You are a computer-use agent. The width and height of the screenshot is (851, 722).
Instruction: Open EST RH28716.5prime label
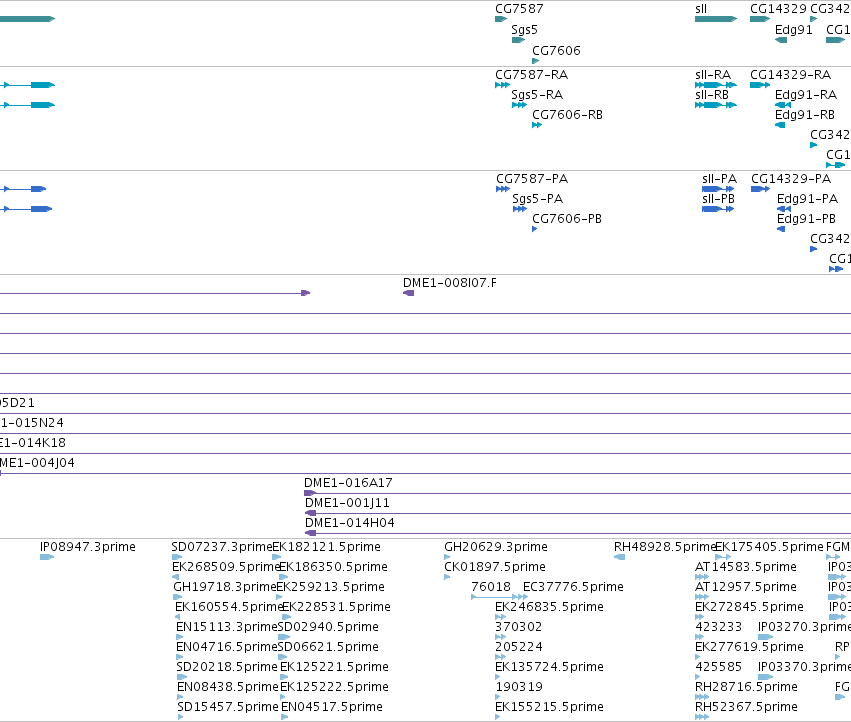746,687
